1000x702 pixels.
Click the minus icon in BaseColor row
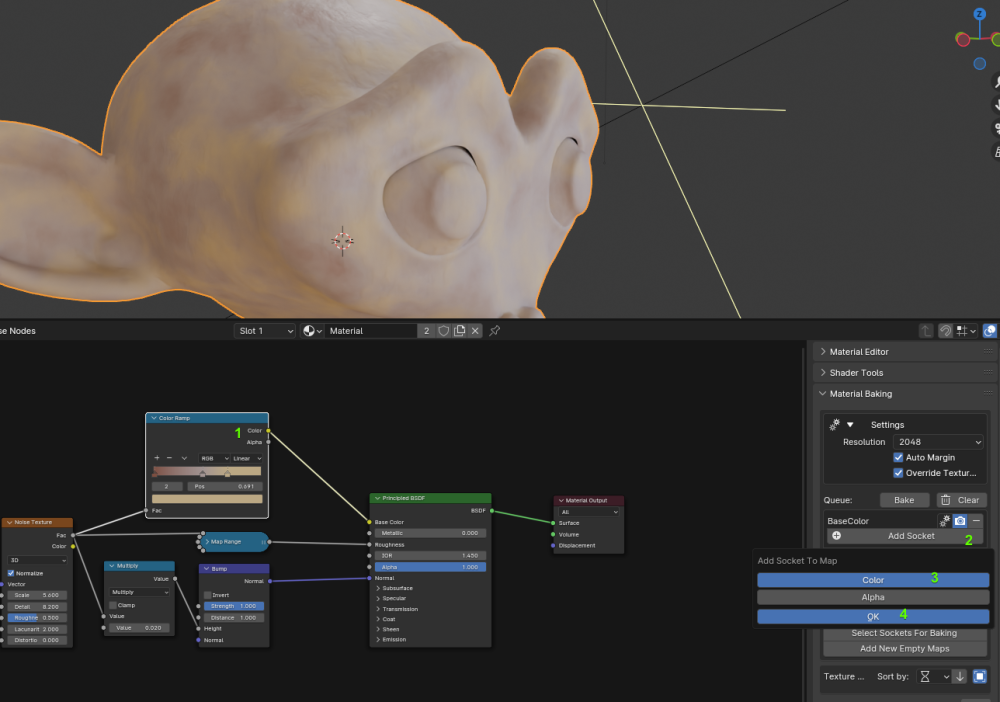coord(976,521)
